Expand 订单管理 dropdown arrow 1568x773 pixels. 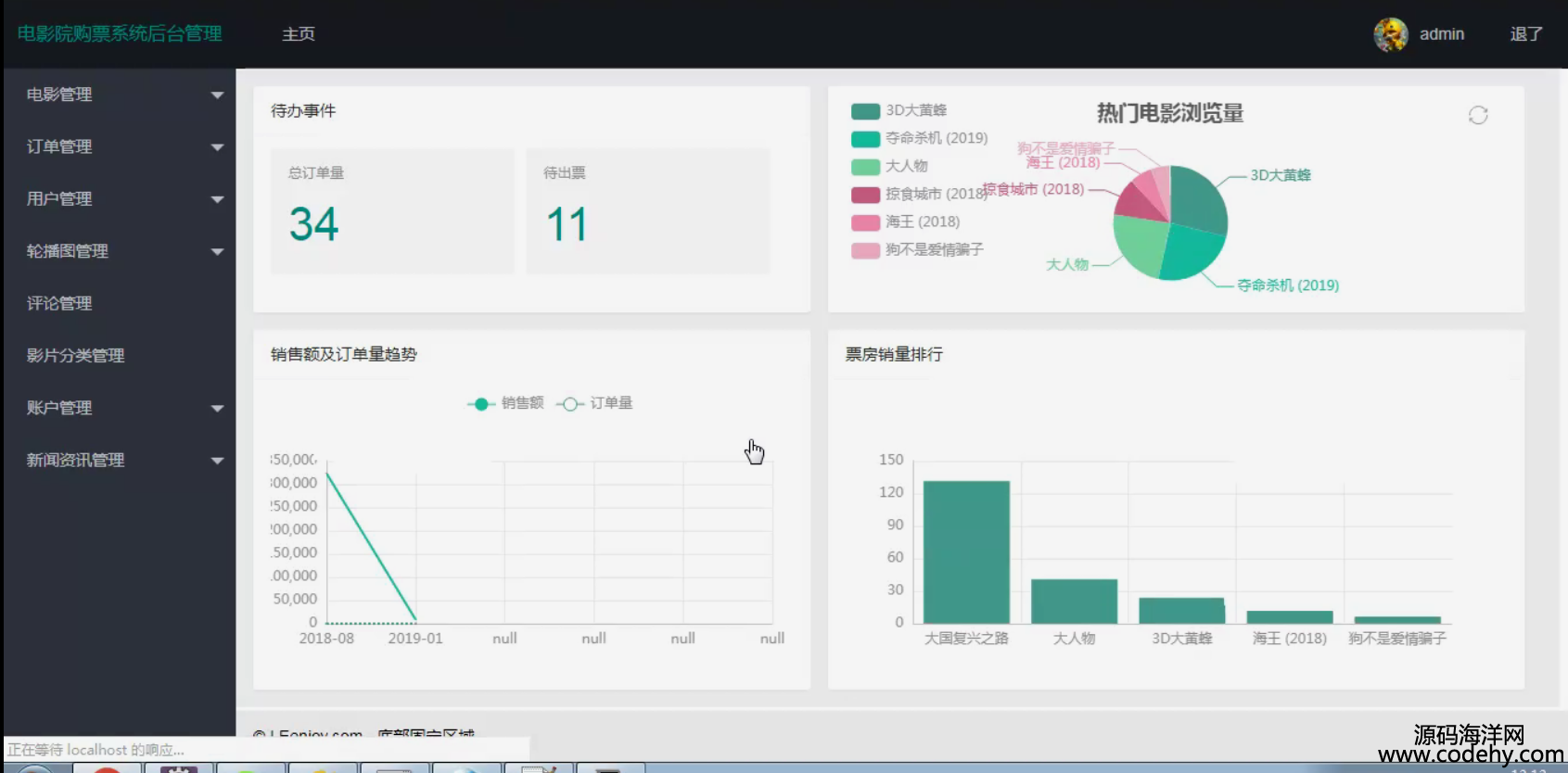click(x=217, y=147)
